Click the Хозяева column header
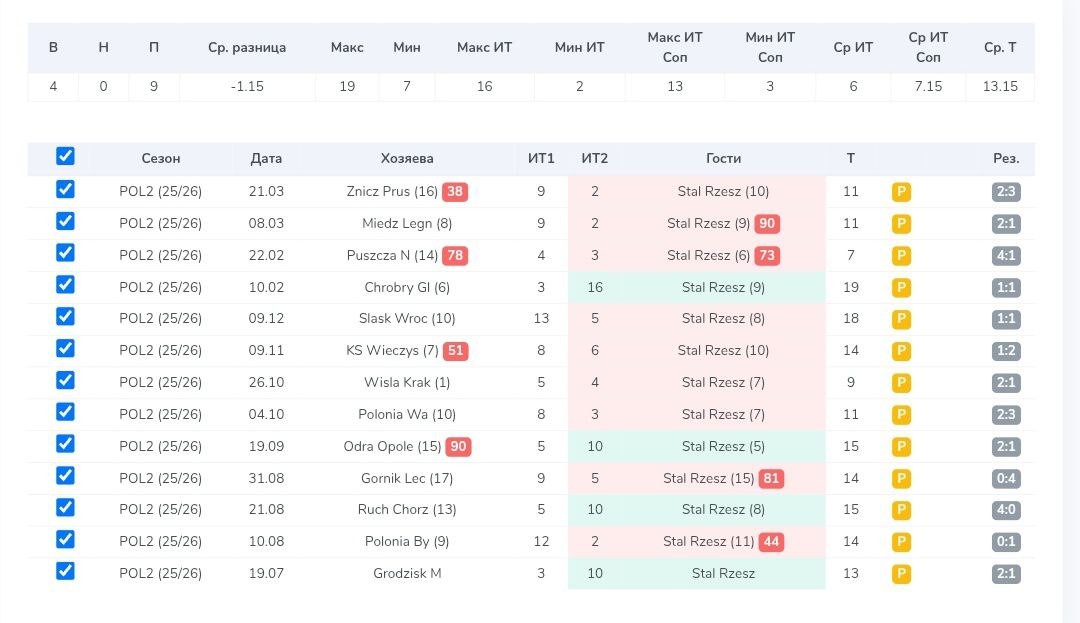Image resolution: width=1080 pixels, height=623 pixels. 407,158
